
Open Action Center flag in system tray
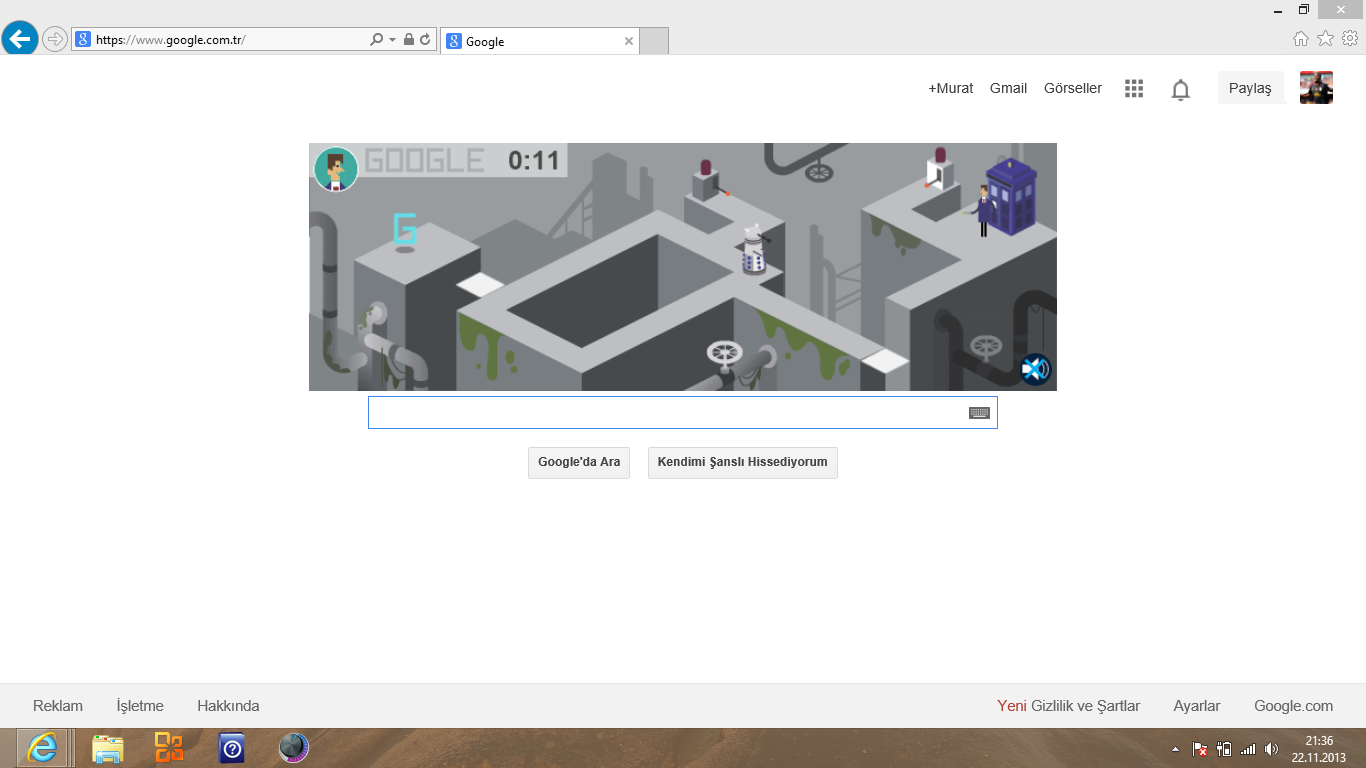[1200, 749]
